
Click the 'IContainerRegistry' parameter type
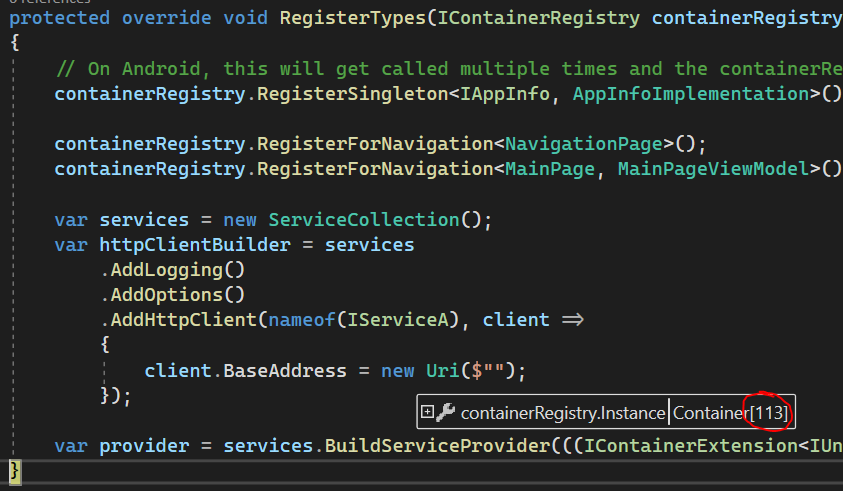539,18
